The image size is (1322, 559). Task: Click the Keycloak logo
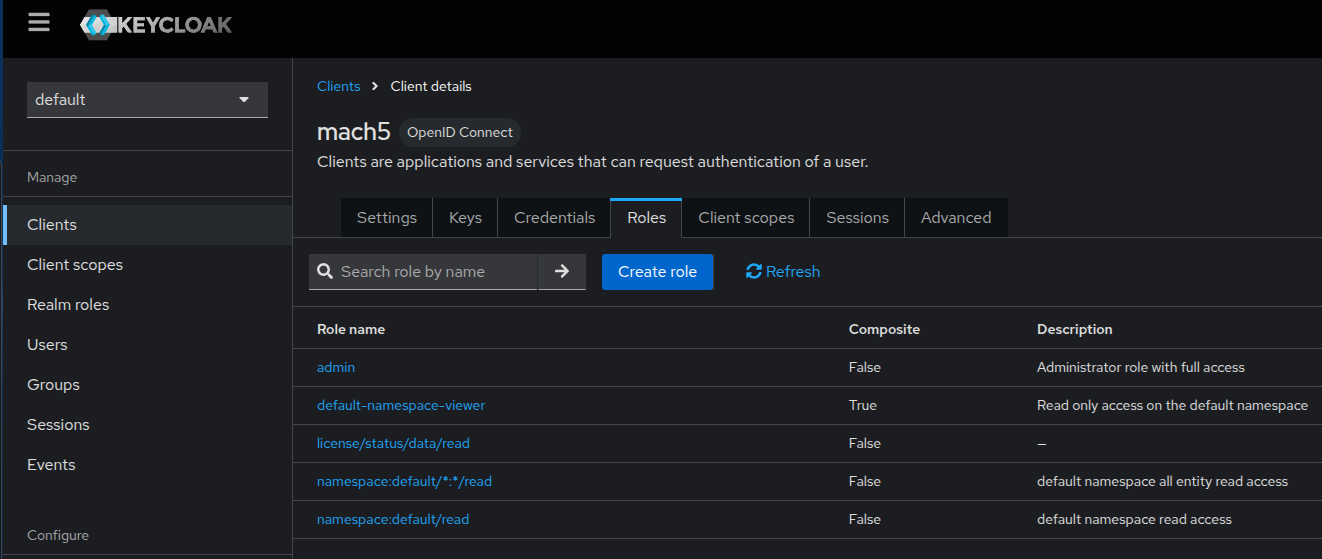click(156, 25)
